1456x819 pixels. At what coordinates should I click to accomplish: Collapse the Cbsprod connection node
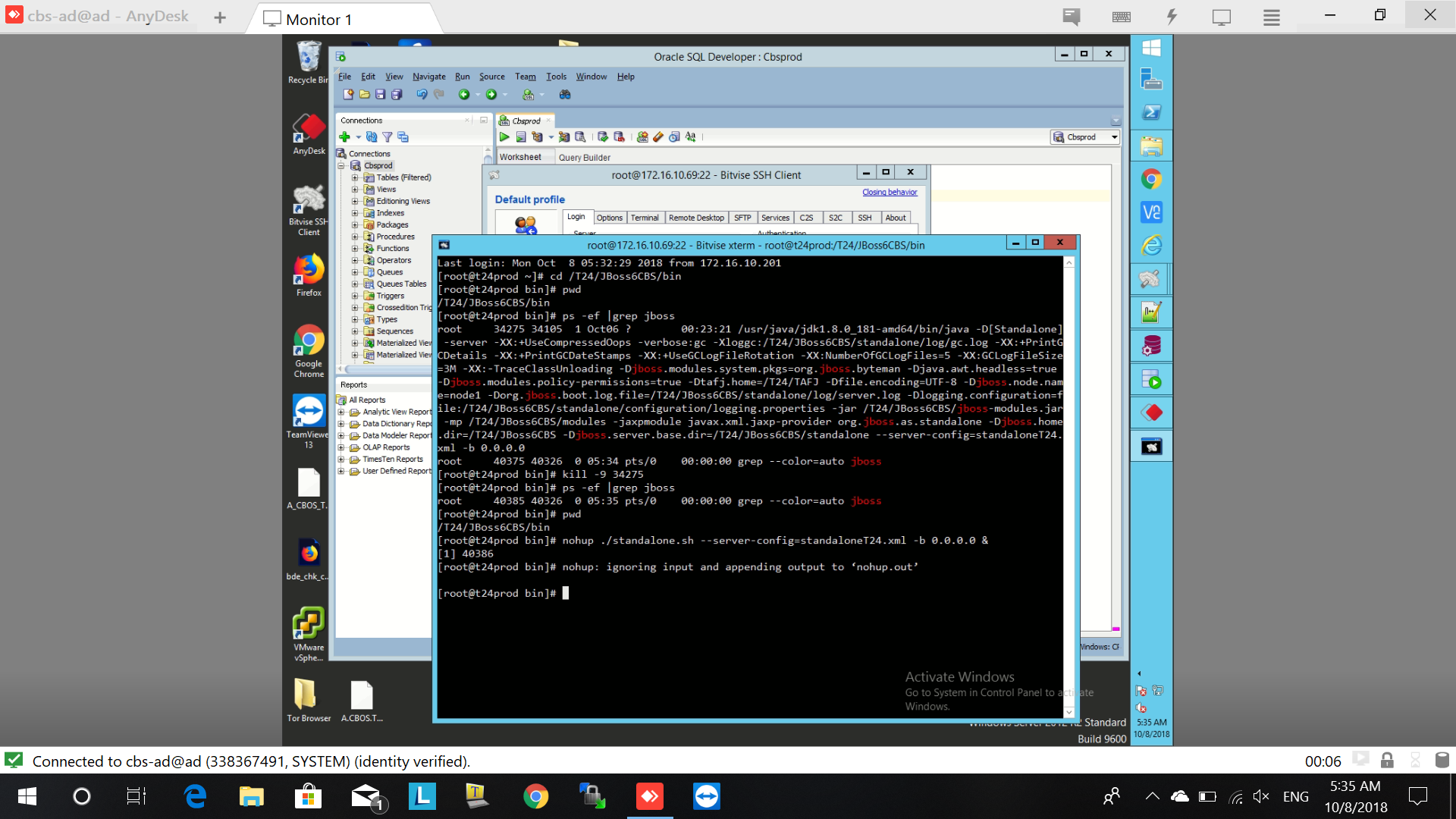[342, 165]
